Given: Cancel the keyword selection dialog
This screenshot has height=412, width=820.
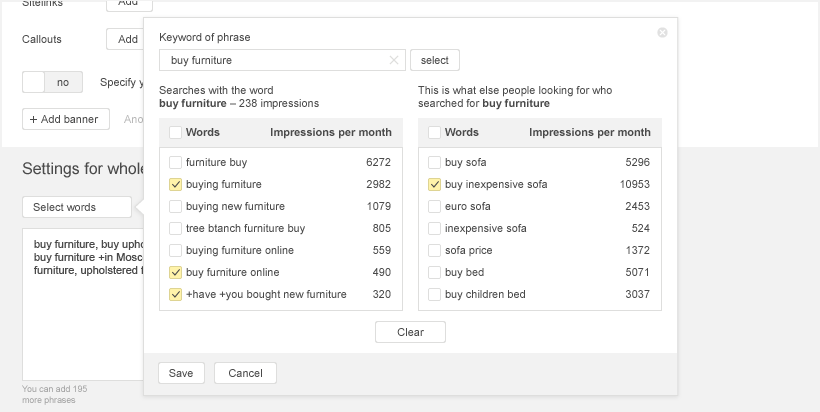Looking at the screenshot, I should 245,373.
